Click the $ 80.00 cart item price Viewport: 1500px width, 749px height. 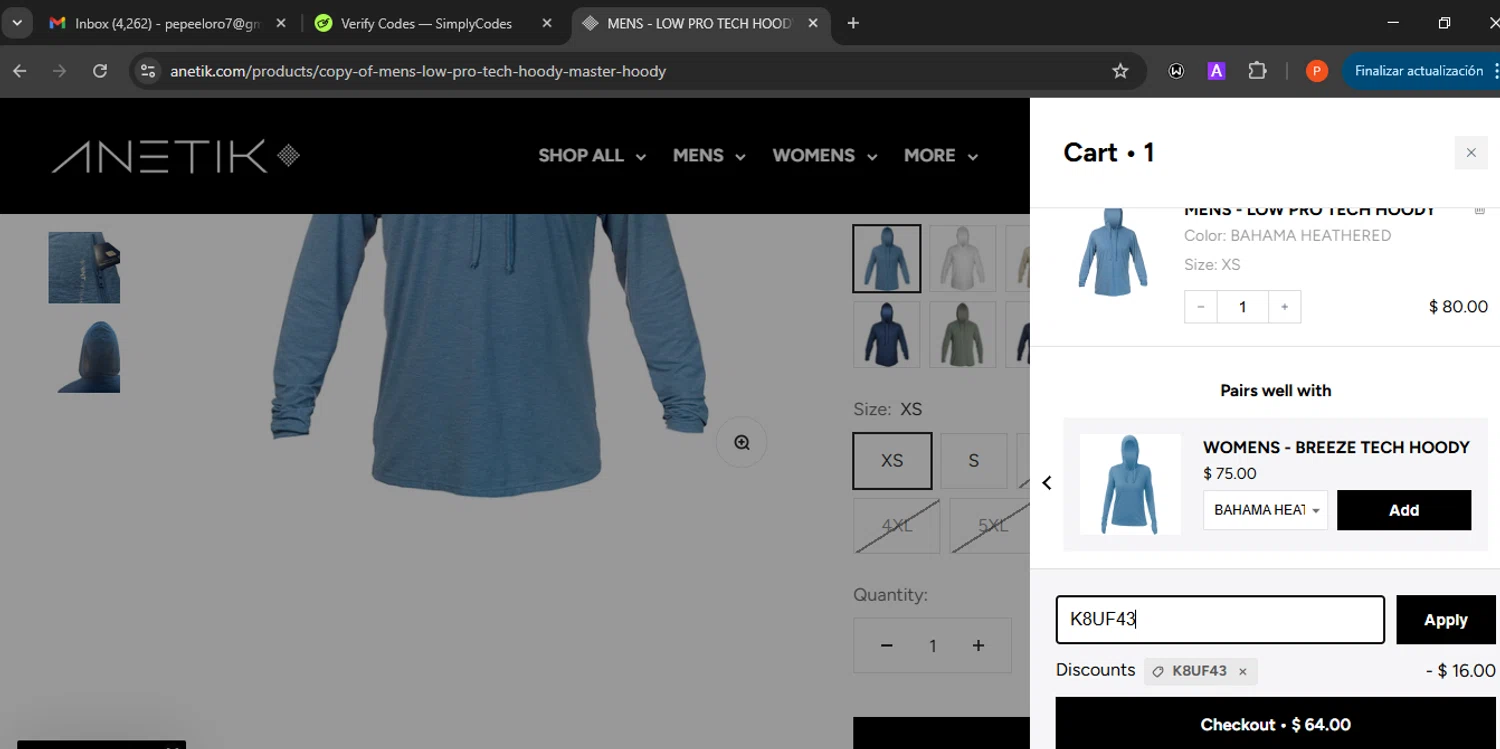(x=1458, y=307)
